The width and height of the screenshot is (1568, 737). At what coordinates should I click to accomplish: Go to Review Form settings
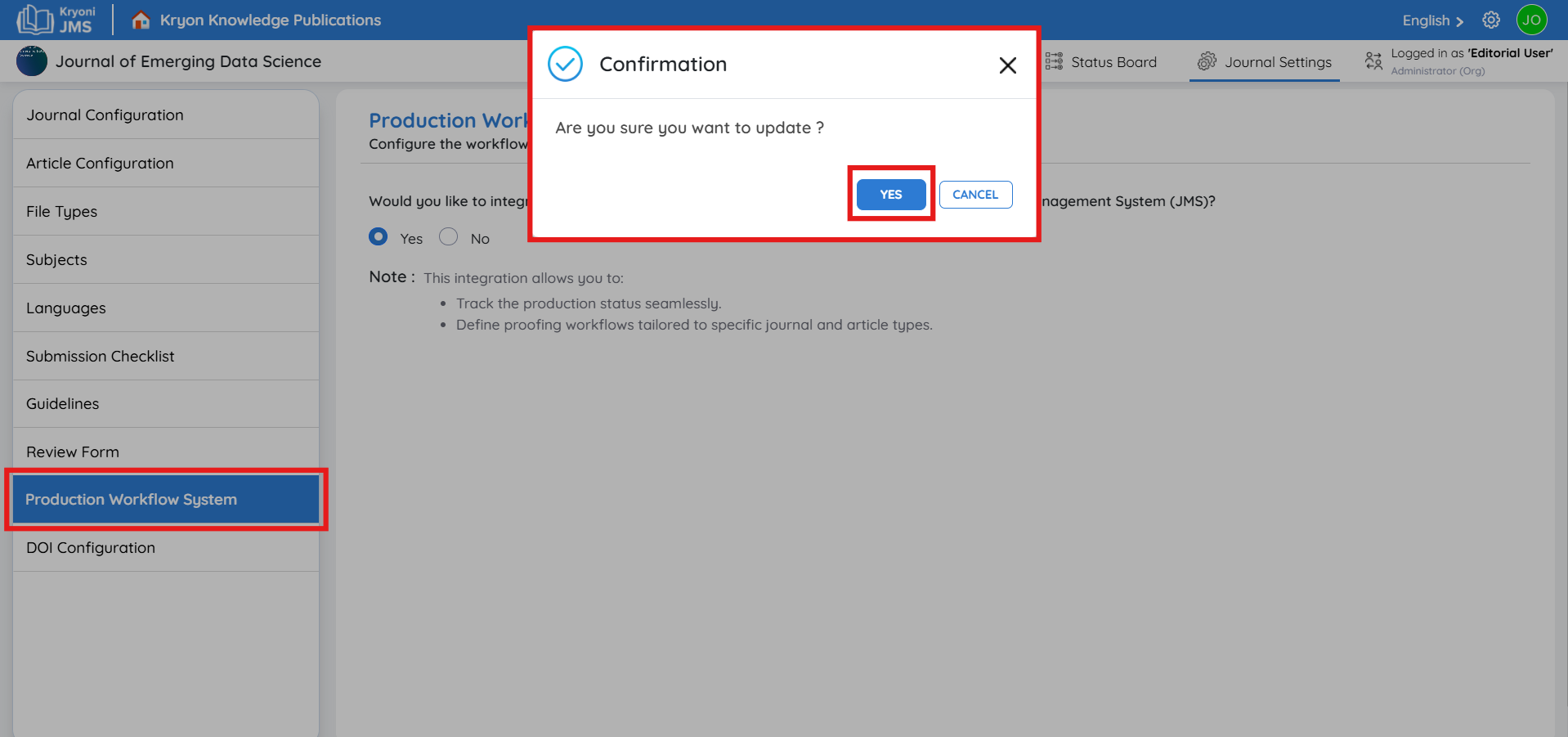[73, 452]
